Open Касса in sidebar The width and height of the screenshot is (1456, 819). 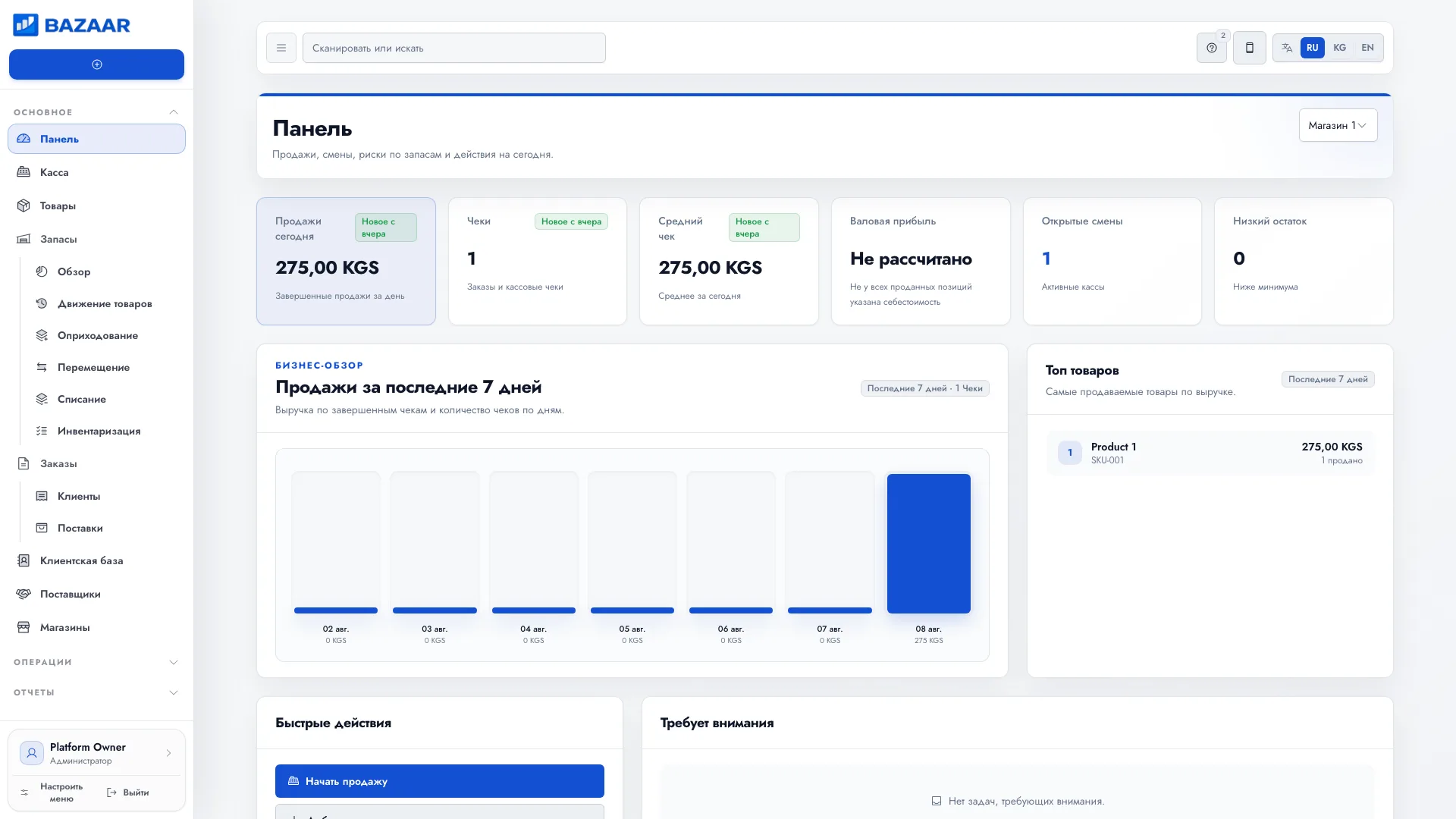[x=96, y=172]
